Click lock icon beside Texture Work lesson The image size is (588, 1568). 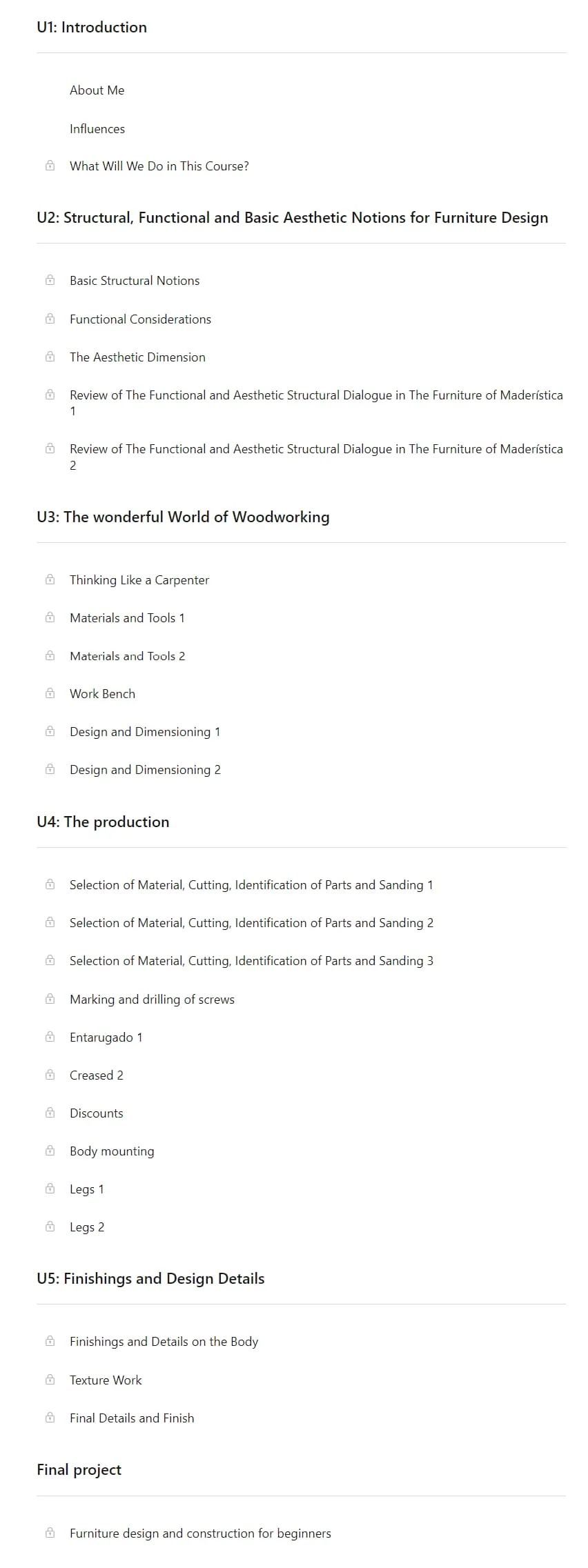50,1380
